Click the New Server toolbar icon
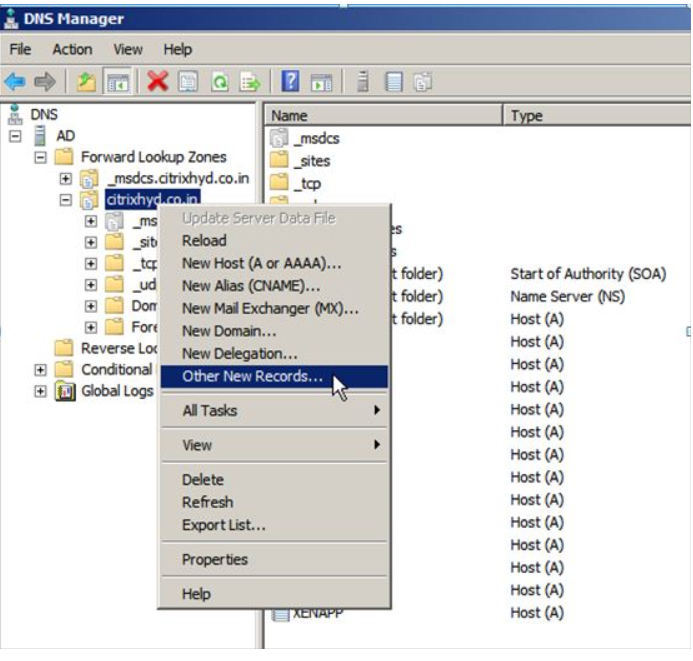Image resolution: width=693 pixels, height=661 pixels. (364, 82)
